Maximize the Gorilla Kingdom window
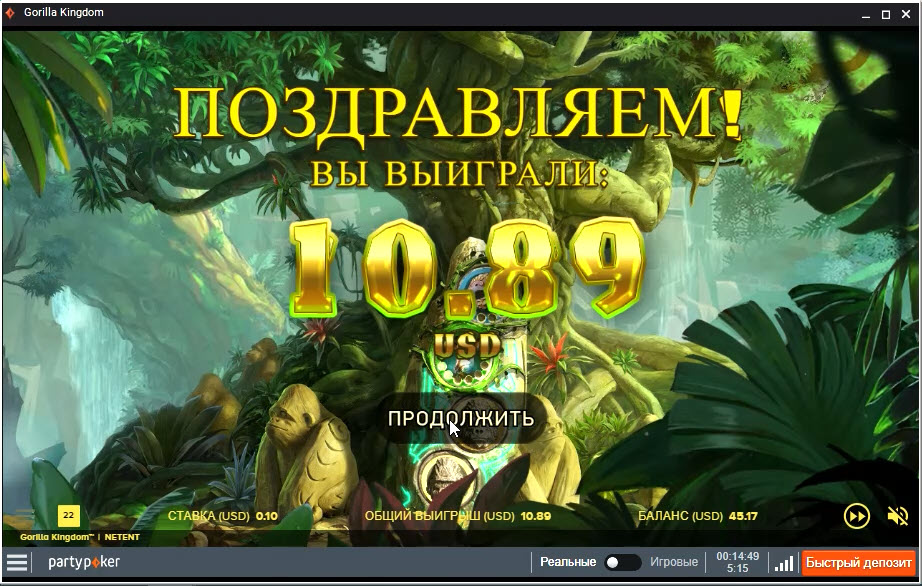This screenshot has height=586, width=922. pyautogui.click(x=886, y=15)
